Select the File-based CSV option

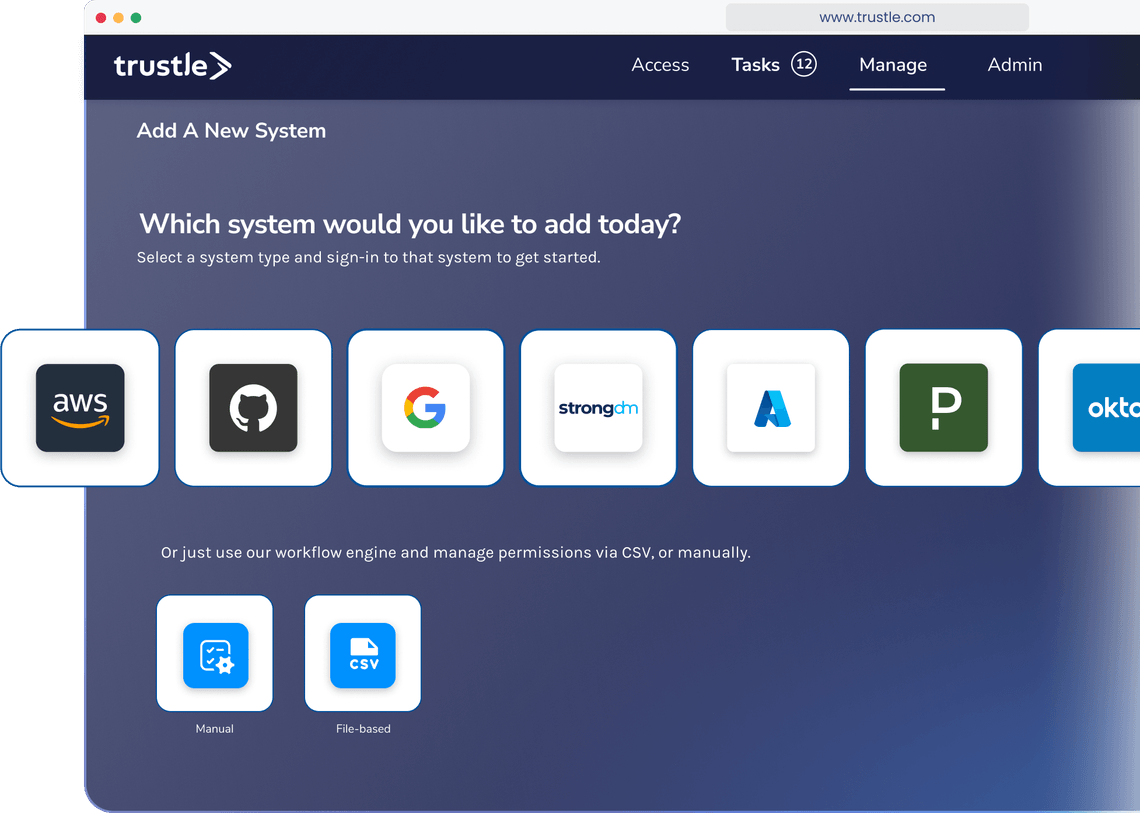coord(363,653)
